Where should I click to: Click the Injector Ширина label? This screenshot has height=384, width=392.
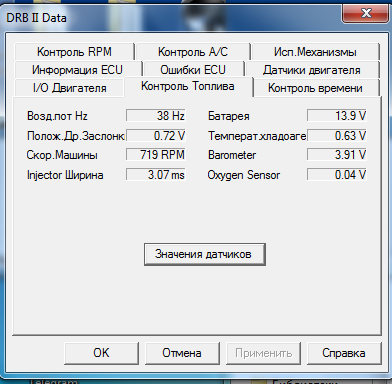tap(65, 175)
